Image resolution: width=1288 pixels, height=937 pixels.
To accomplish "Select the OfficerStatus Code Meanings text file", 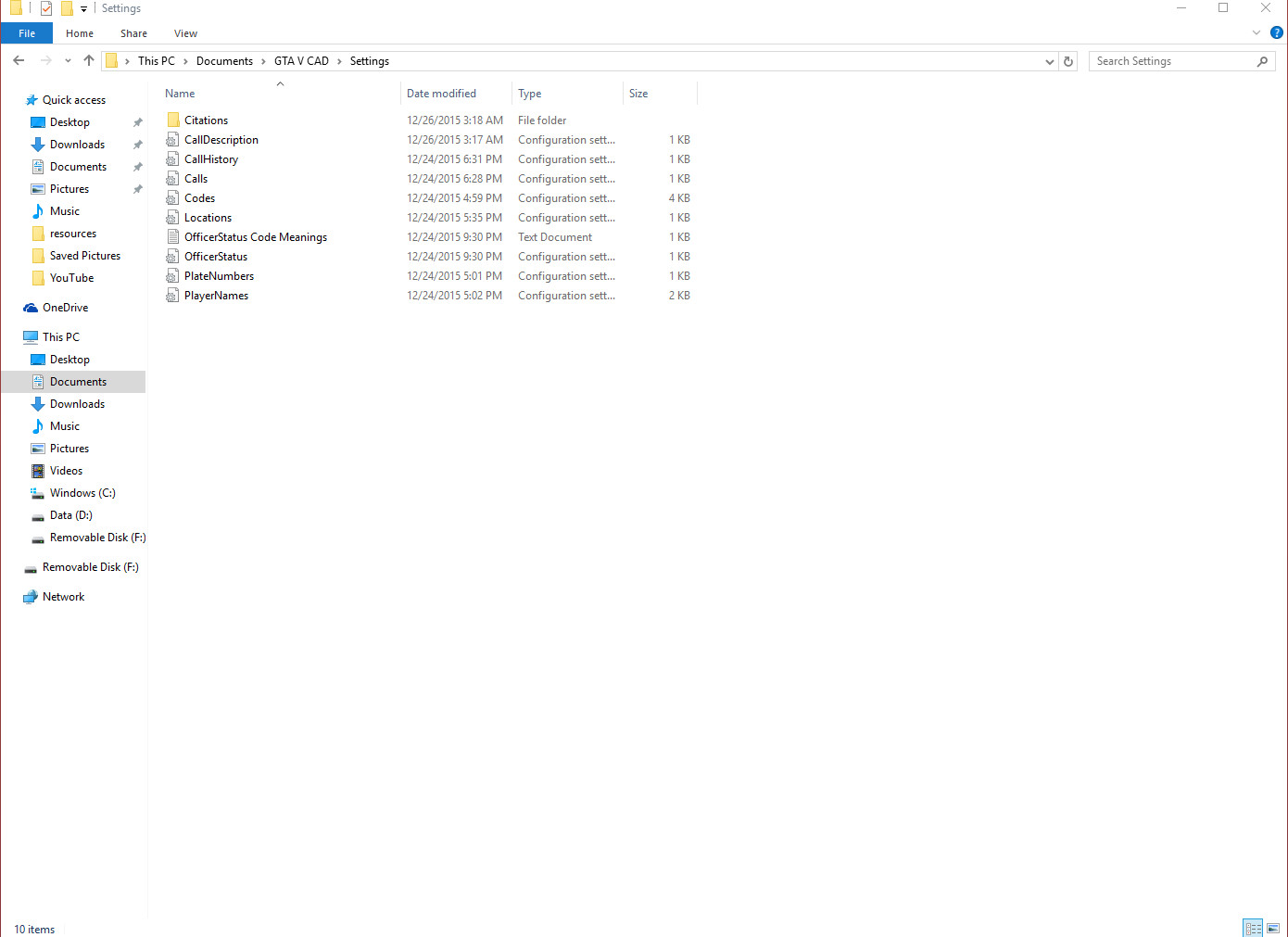I will pos(255,237).
